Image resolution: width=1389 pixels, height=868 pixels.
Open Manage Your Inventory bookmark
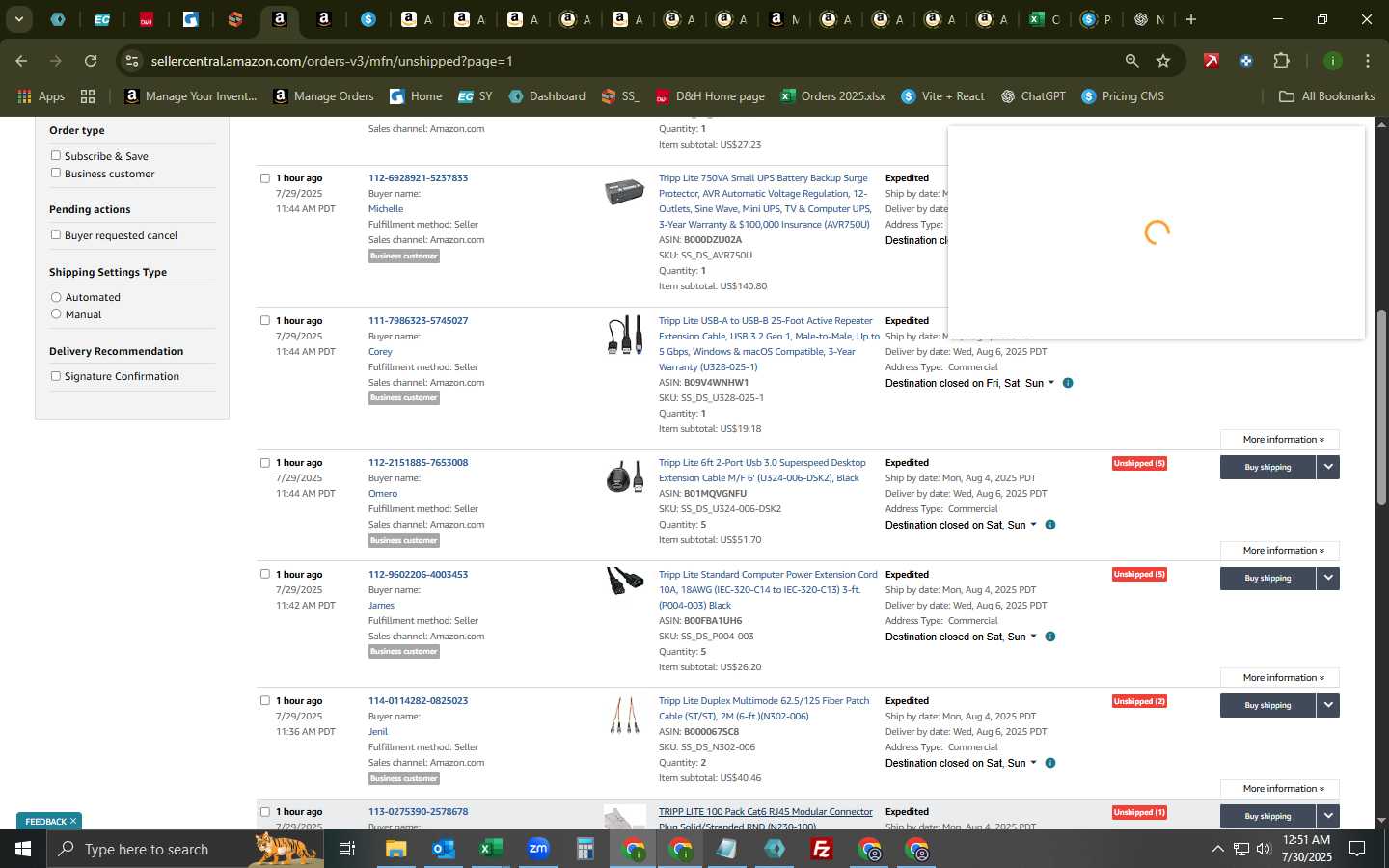click(x=191, y=96)
